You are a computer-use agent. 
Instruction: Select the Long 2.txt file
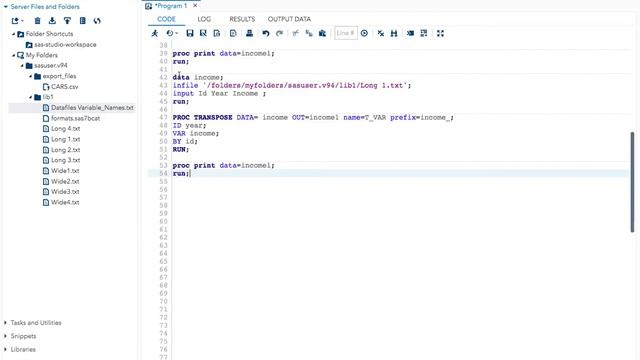click(61, 150)
